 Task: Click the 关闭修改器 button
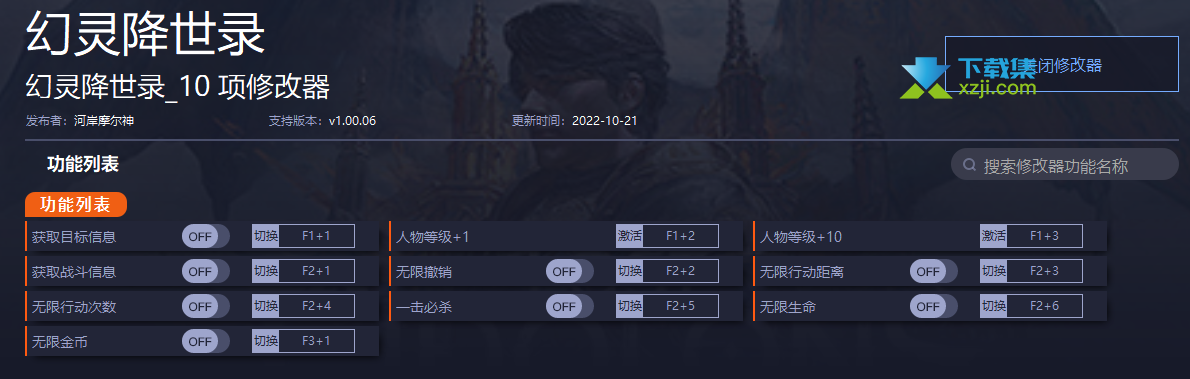[x=1062, y=65]
